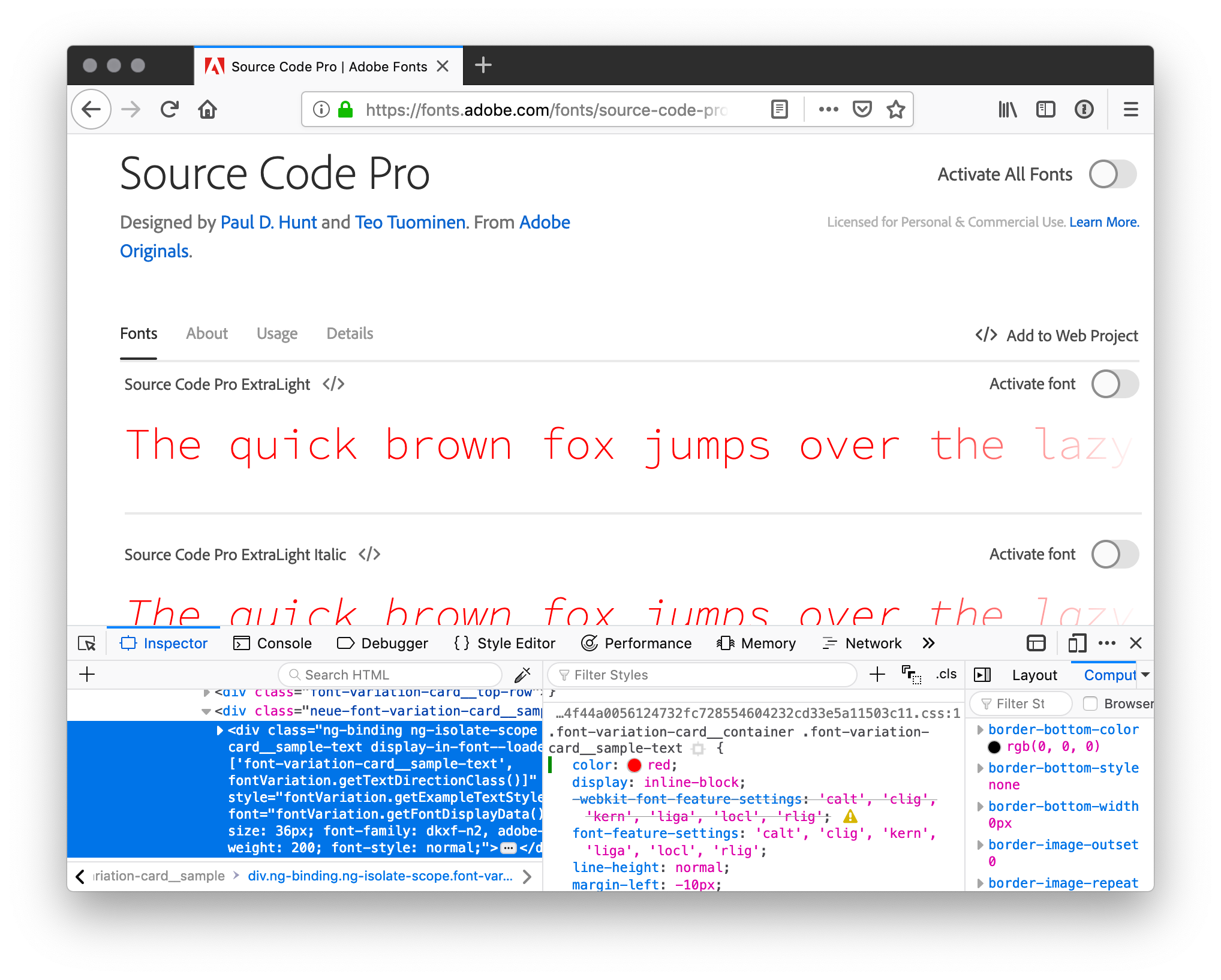The image size is (1221, 980).
Task: Toggle responsive design mode in devtools
Action: coord(1076,643)
